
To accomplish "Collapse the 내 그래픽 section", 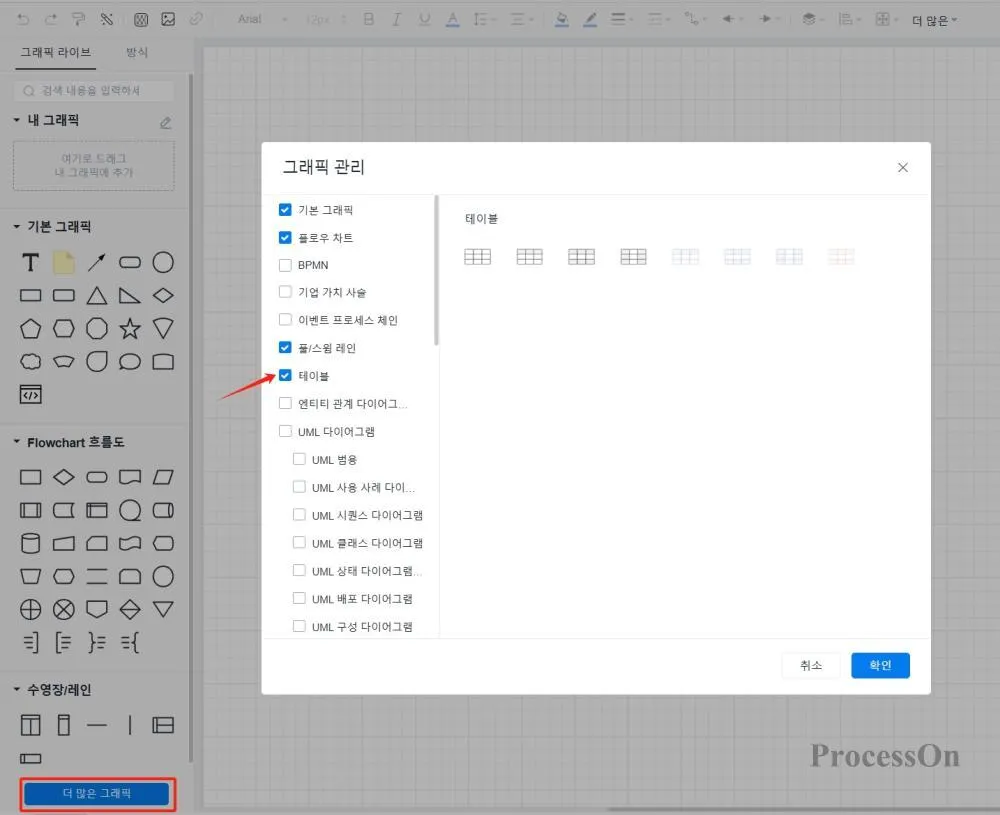I will tap(17, 120).
